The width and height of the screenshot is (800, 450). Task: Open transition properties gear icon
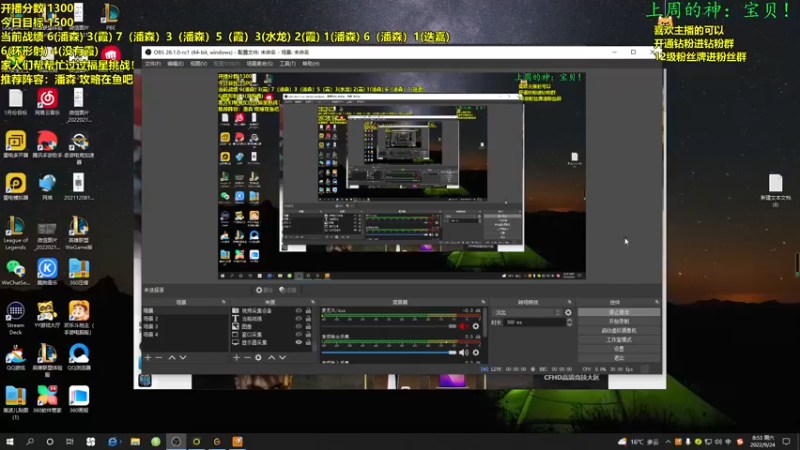568,312
